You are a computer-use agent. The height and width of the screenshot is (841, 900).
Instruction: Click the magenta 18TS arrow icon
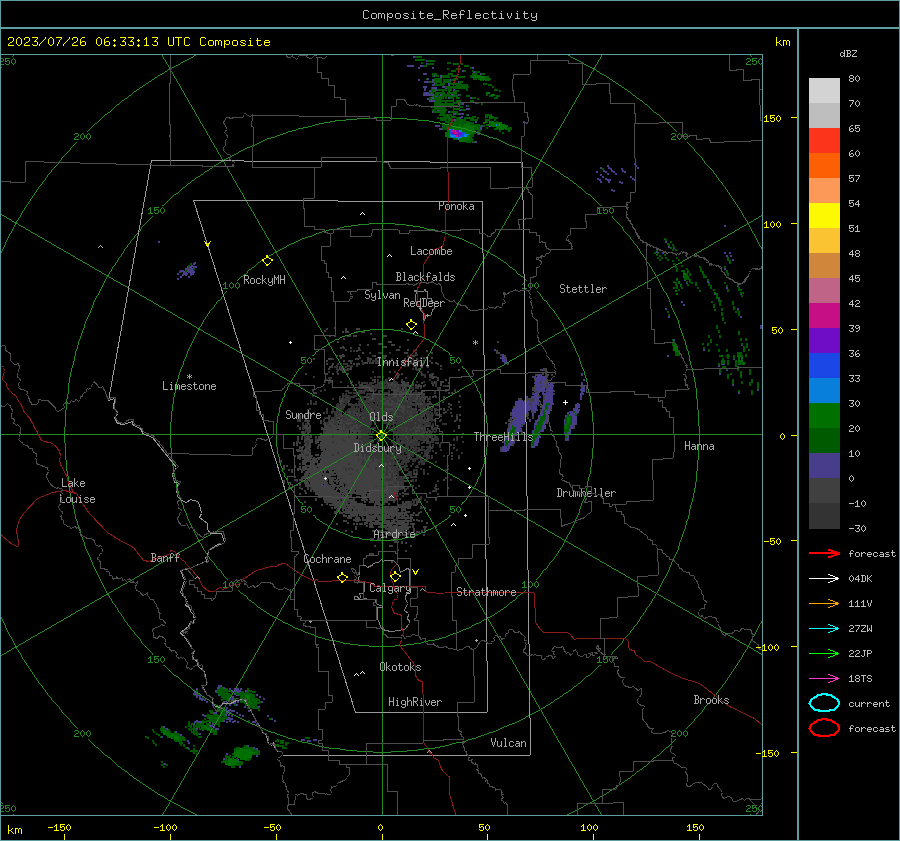click(824, 679)
